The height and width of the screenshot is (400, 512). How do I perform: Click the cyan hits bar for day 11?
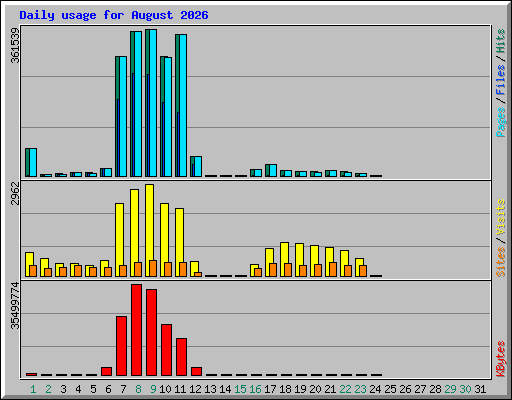[x=183, y=105]
